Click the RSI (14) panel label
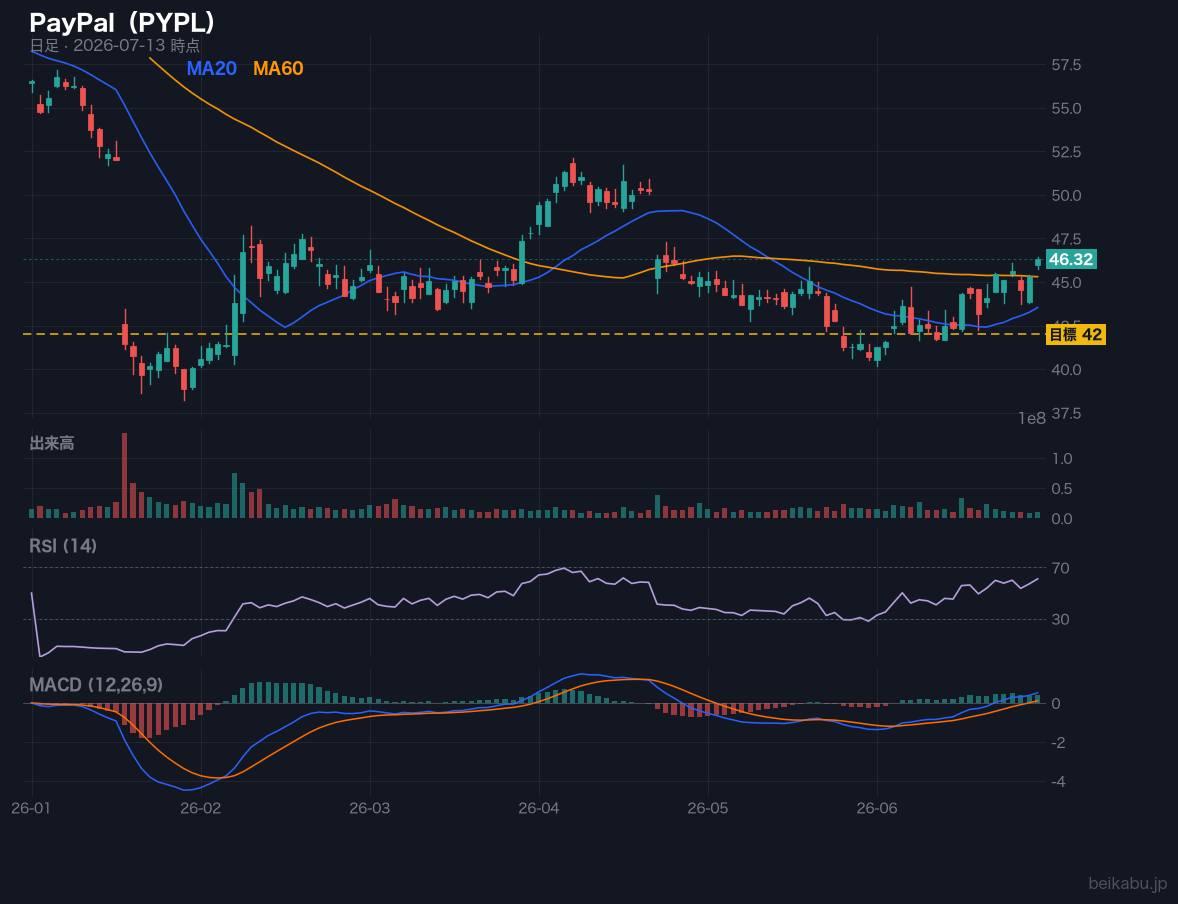Image resolution: width=1178 pixels, height=904 pixels. [63, 546]
